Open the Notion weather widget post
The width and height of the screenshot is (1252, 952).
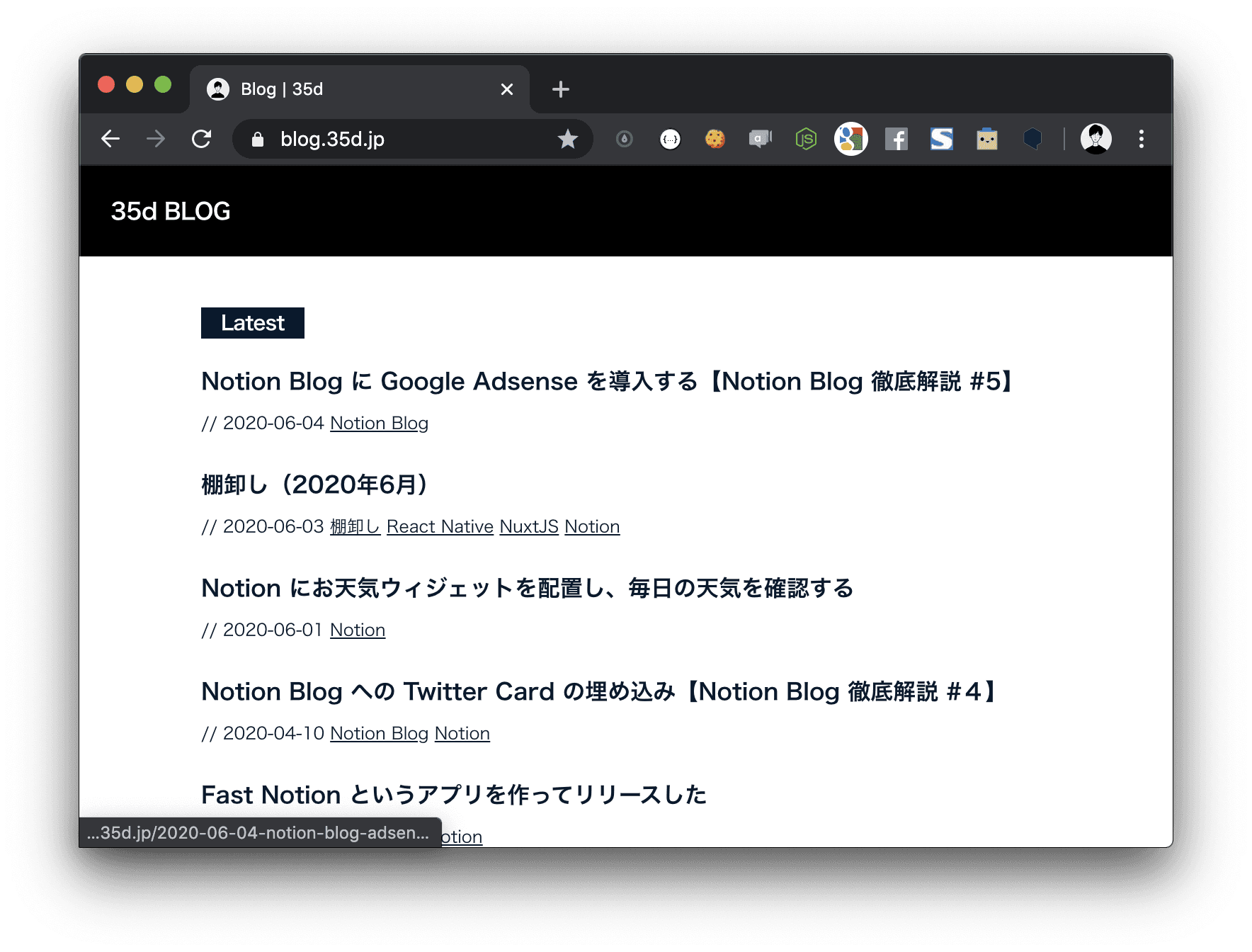point(528,588)
